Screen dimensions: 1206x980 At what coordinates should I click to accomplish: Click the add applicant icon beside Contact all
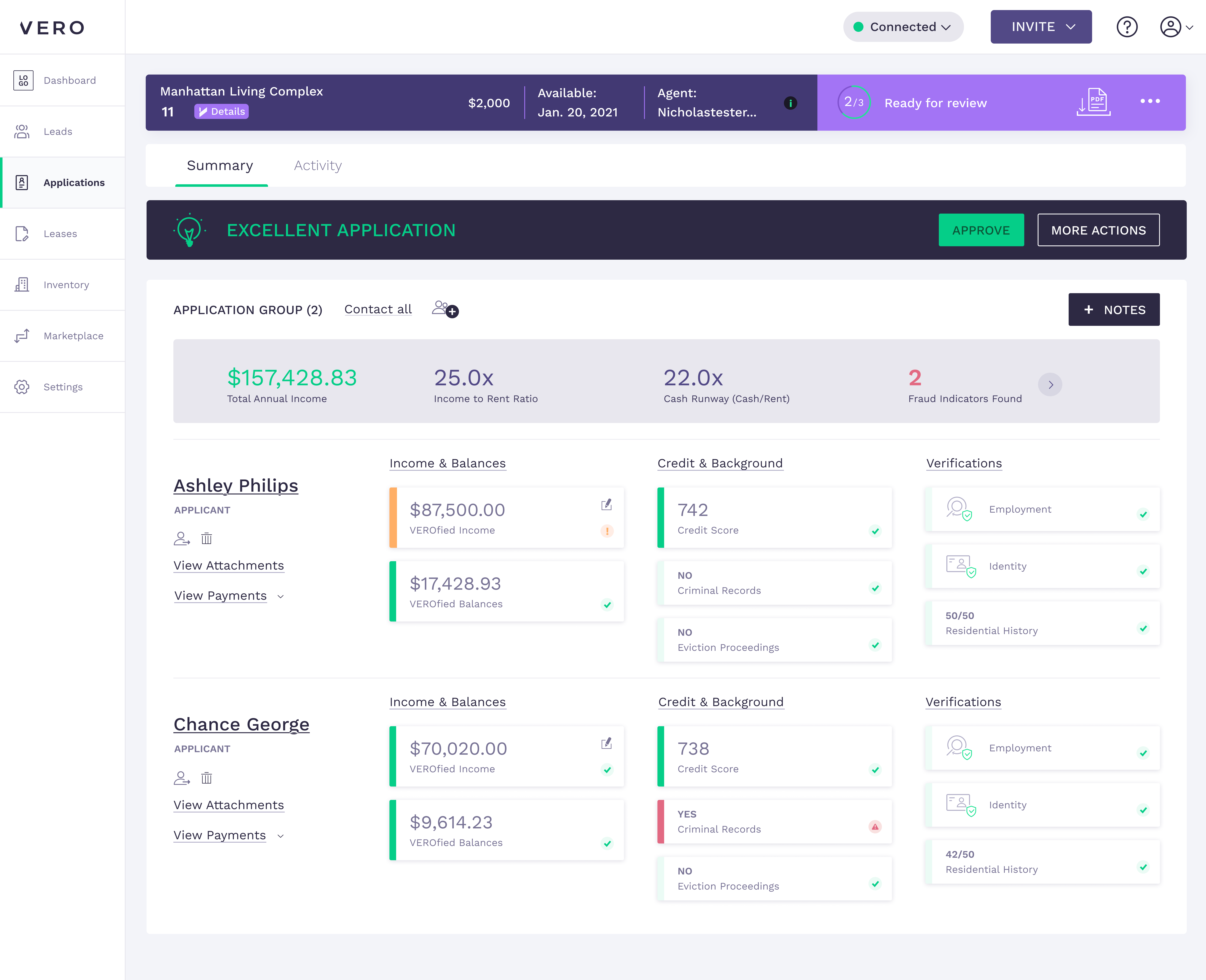(445, 309)
